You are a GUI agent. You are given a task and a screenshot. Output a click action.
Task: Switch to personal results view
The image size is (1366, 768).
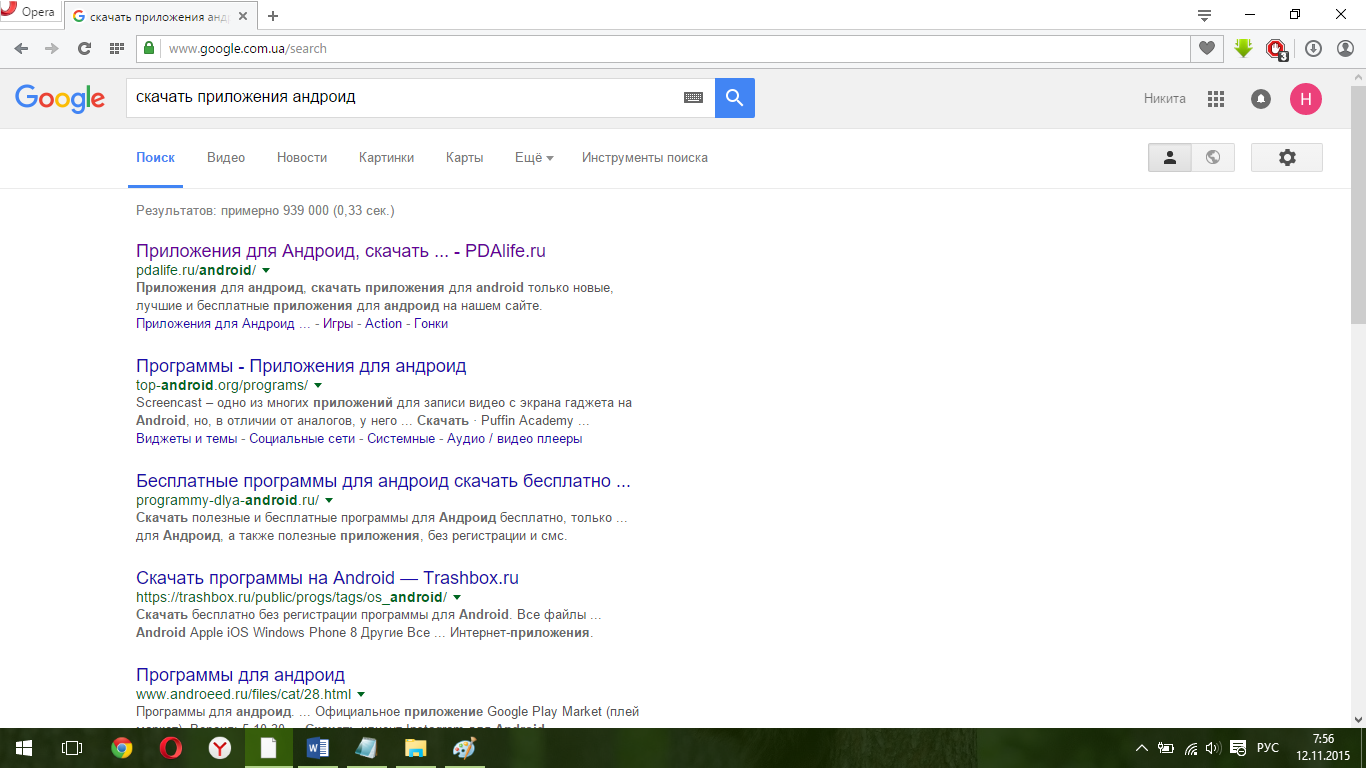coord(1170,158)
